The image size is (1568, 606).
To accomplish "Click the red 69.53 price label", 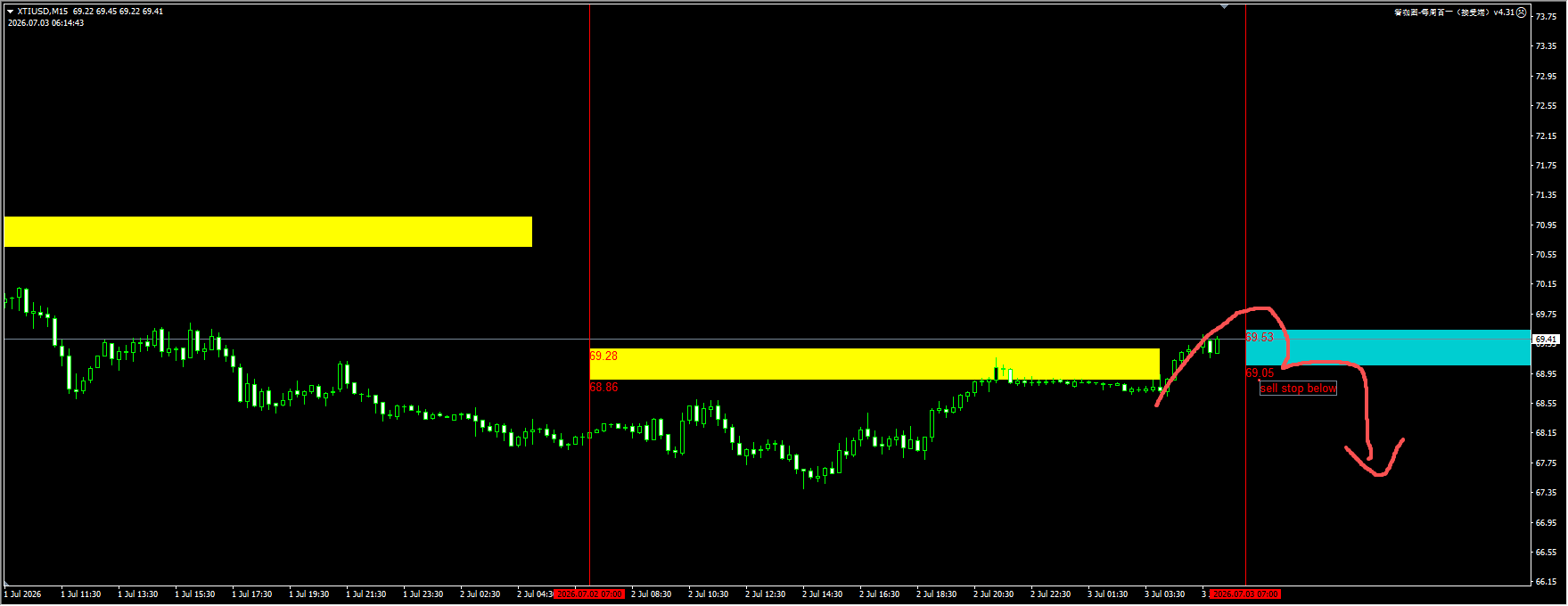I will coord(1260,337).
